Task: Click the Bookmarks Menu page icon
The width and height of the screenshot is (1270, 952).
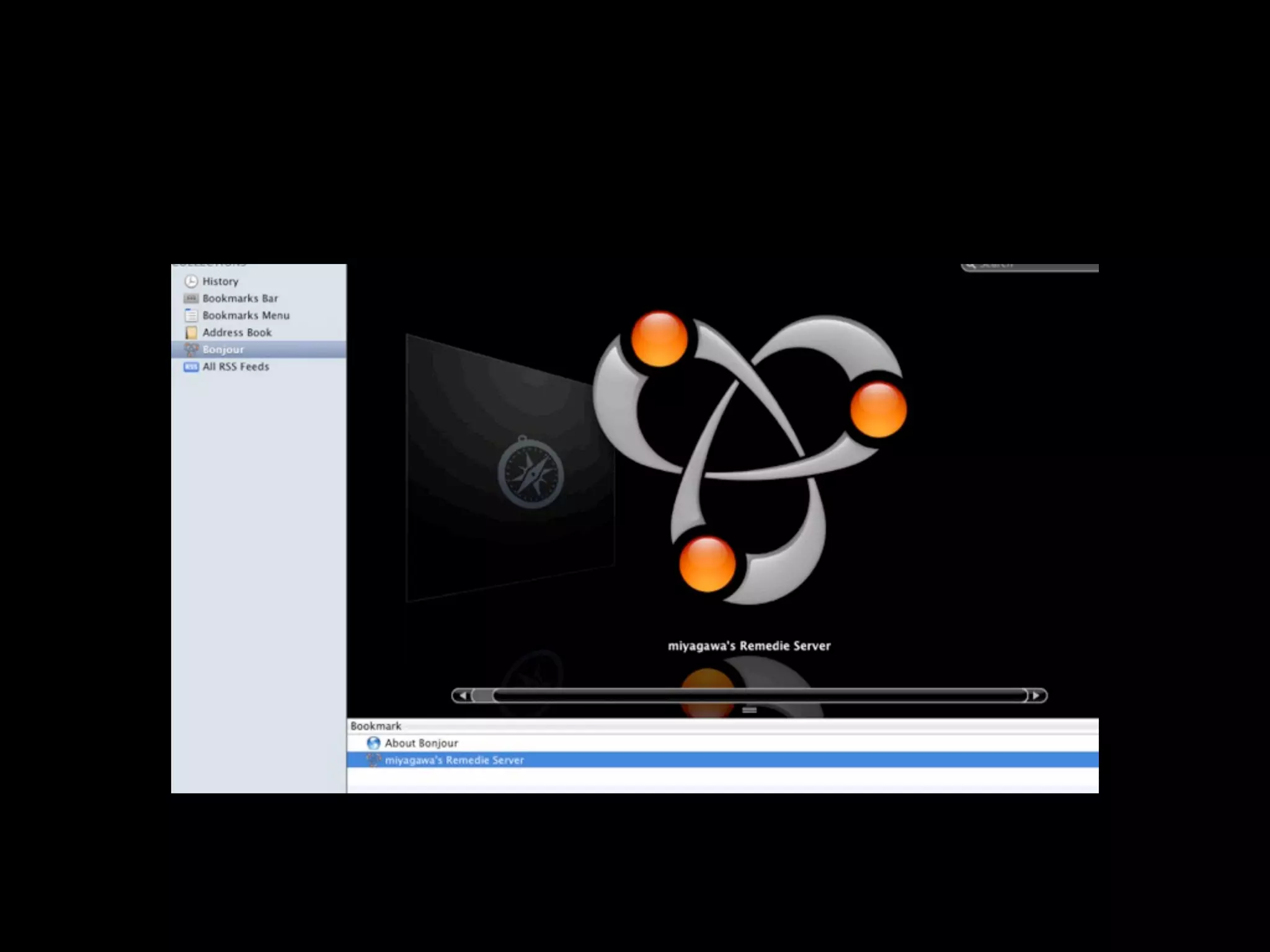Action: pyautogui.click(x=191, y=315)
